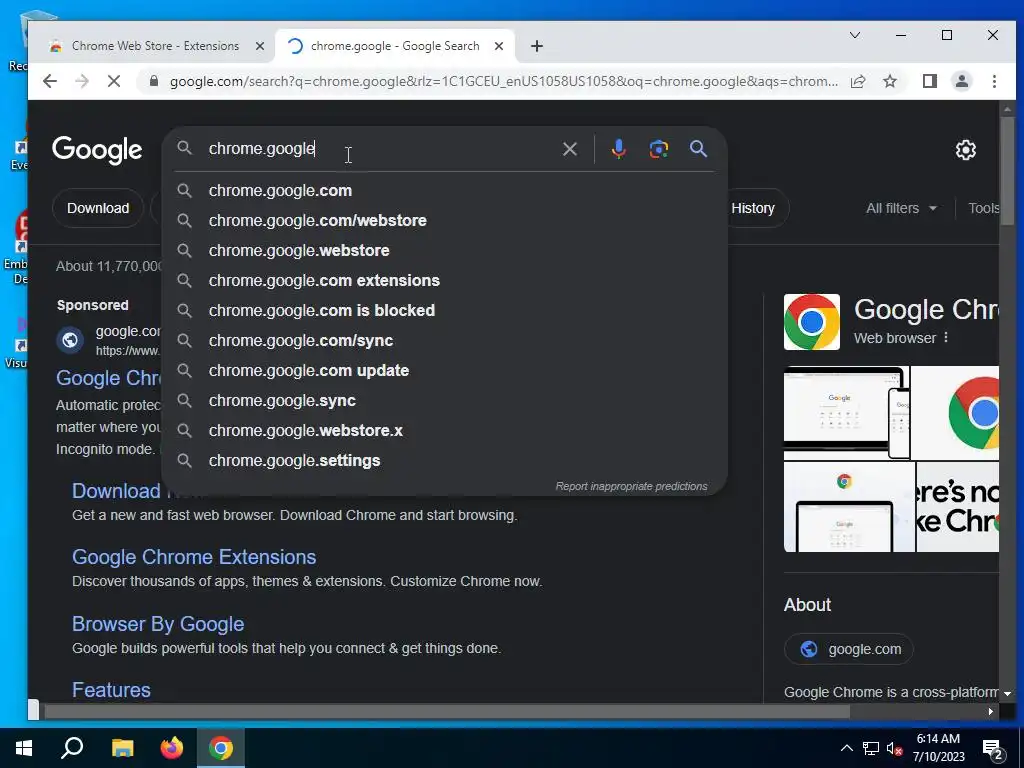The image size is (1024, 768).
Task: Open Chrome side panel icon
Action: pyautogui.click(x=929, y=81)
